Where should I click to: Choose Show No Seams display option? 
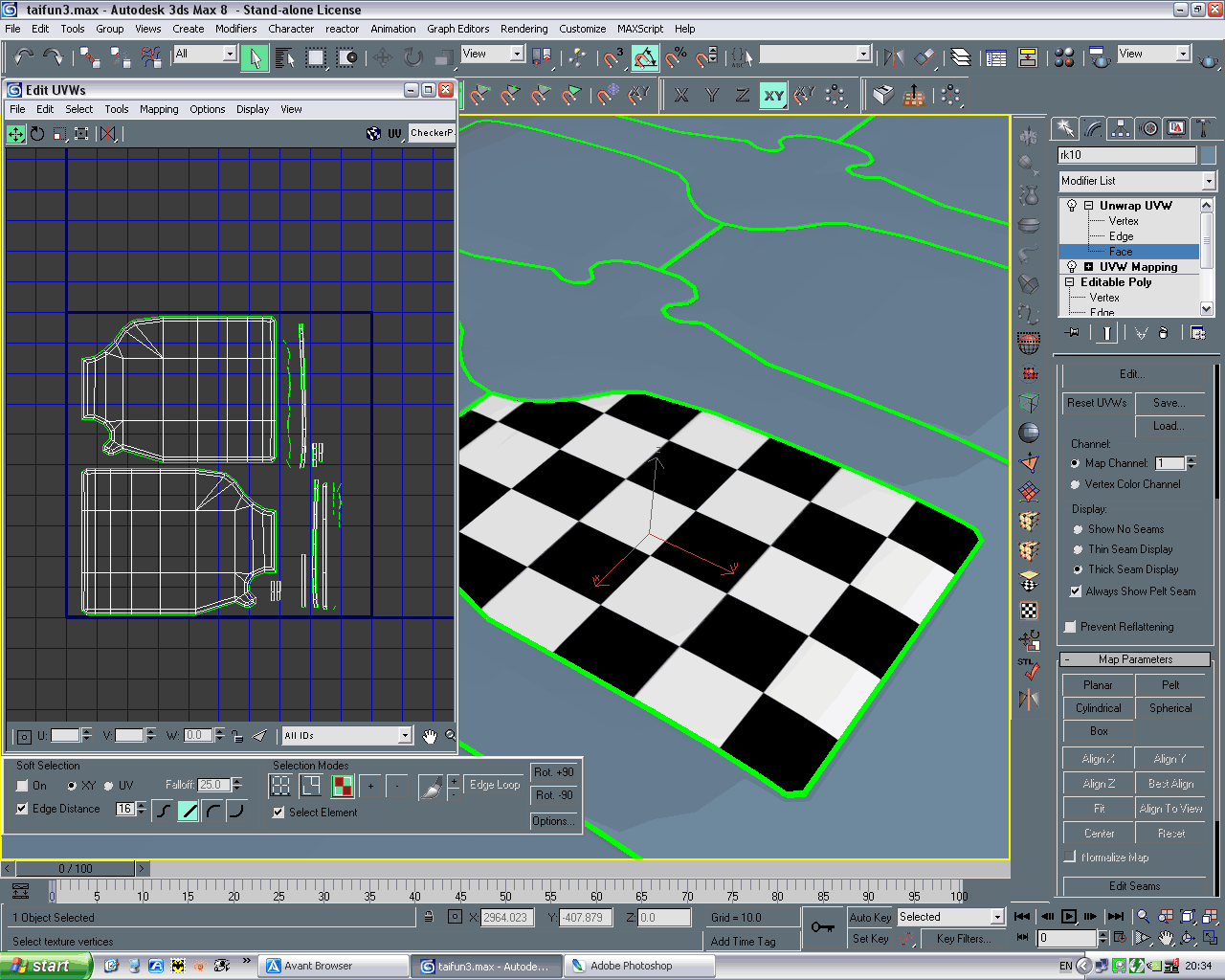pyautogui.click(x=1079, y=529)
